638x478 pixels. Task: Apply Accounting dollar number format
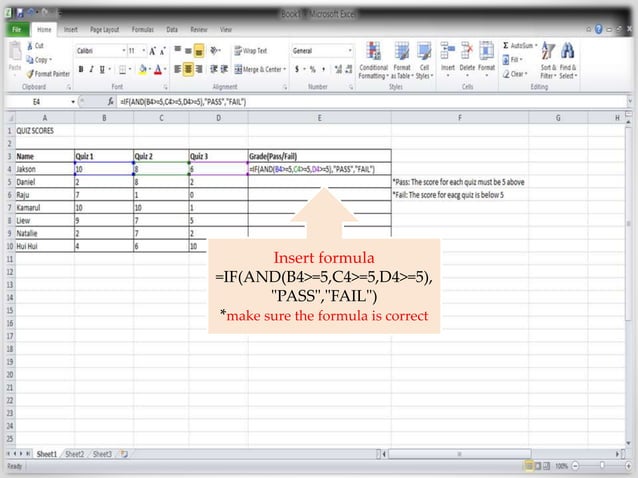tap(297, 70)
